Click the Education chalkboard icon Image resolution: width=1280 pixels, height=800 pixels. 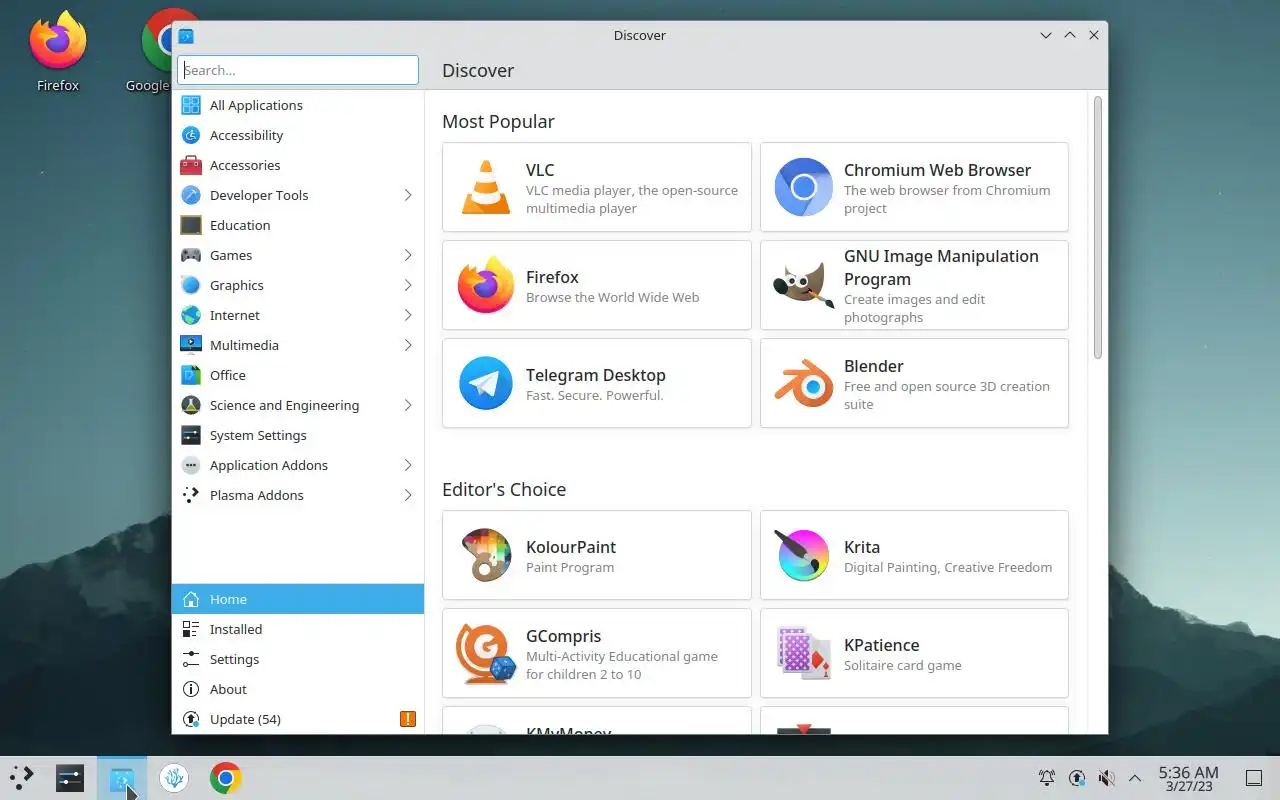[x=191, y=225]
